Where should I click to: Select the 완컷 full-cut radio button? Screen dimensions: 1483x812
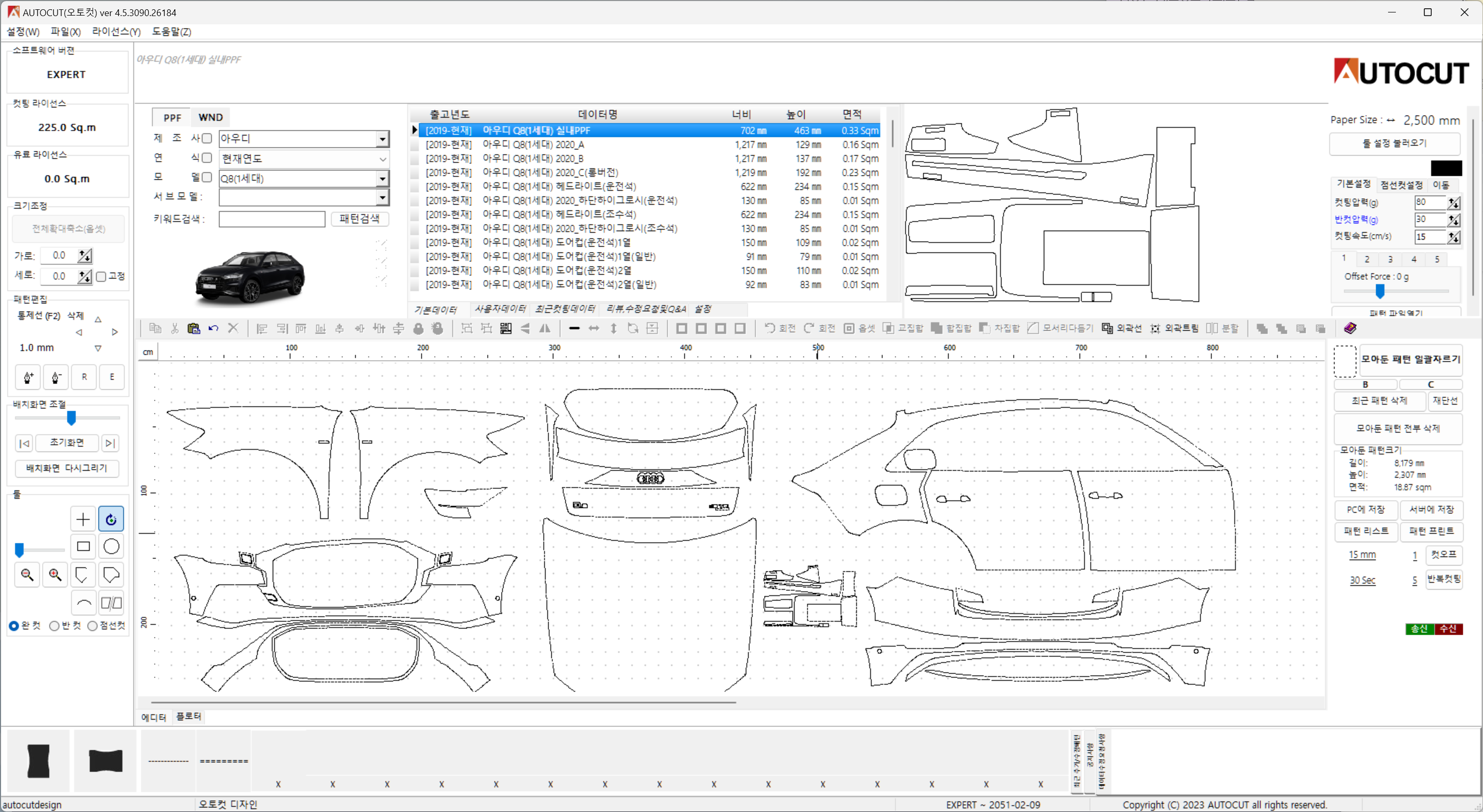tap(14, 625)
